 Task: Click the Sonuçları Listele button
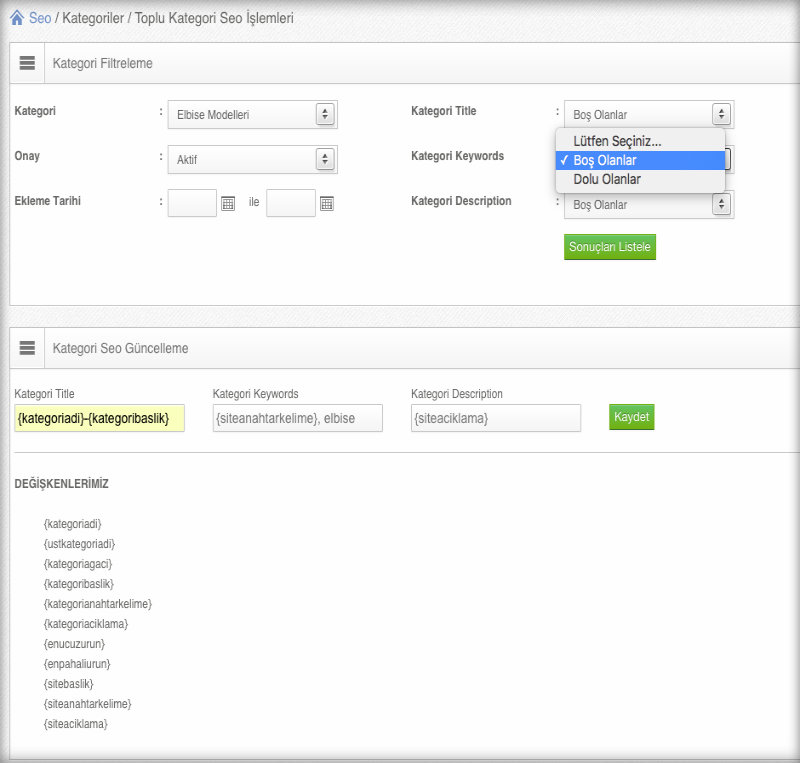(x=609, y=247)
